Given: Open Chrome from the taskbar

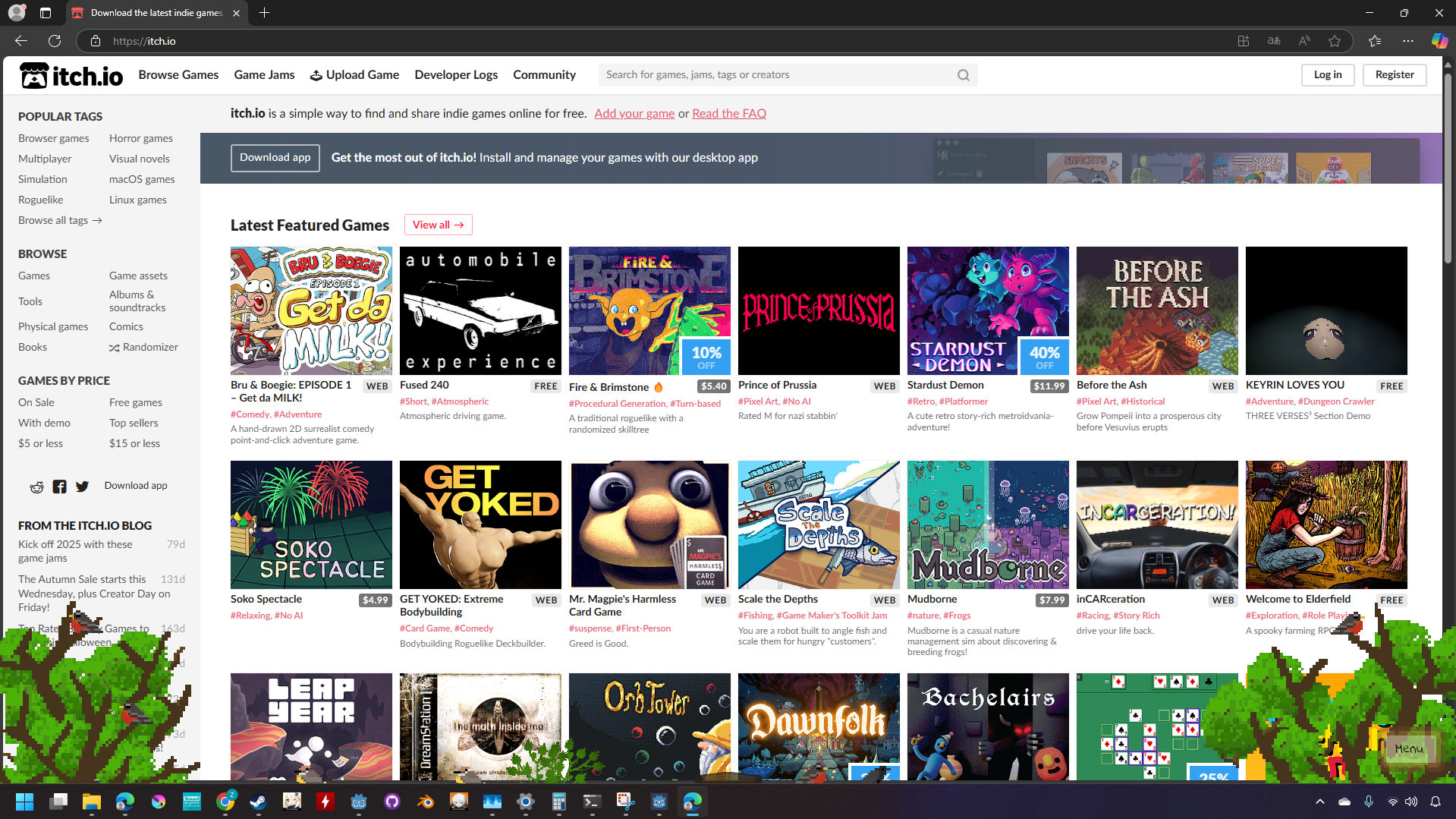Looking at the screenshot, I should tap(225, 802).
